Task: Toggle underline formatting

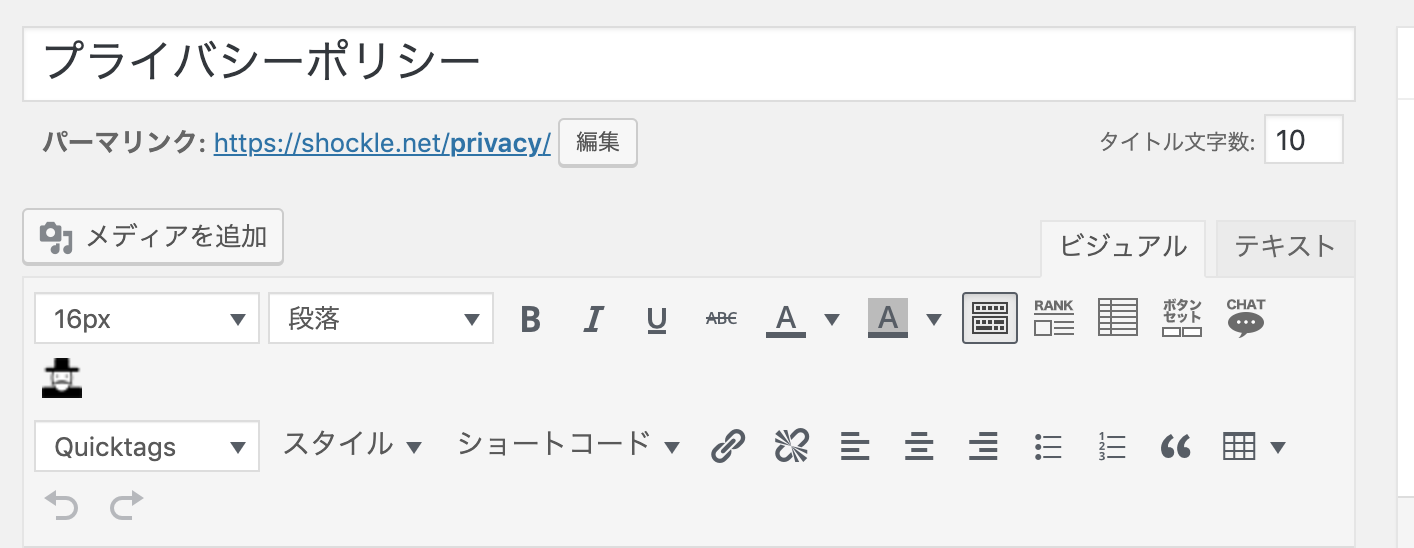Action: pyautogui.click(x=657, y=319)
